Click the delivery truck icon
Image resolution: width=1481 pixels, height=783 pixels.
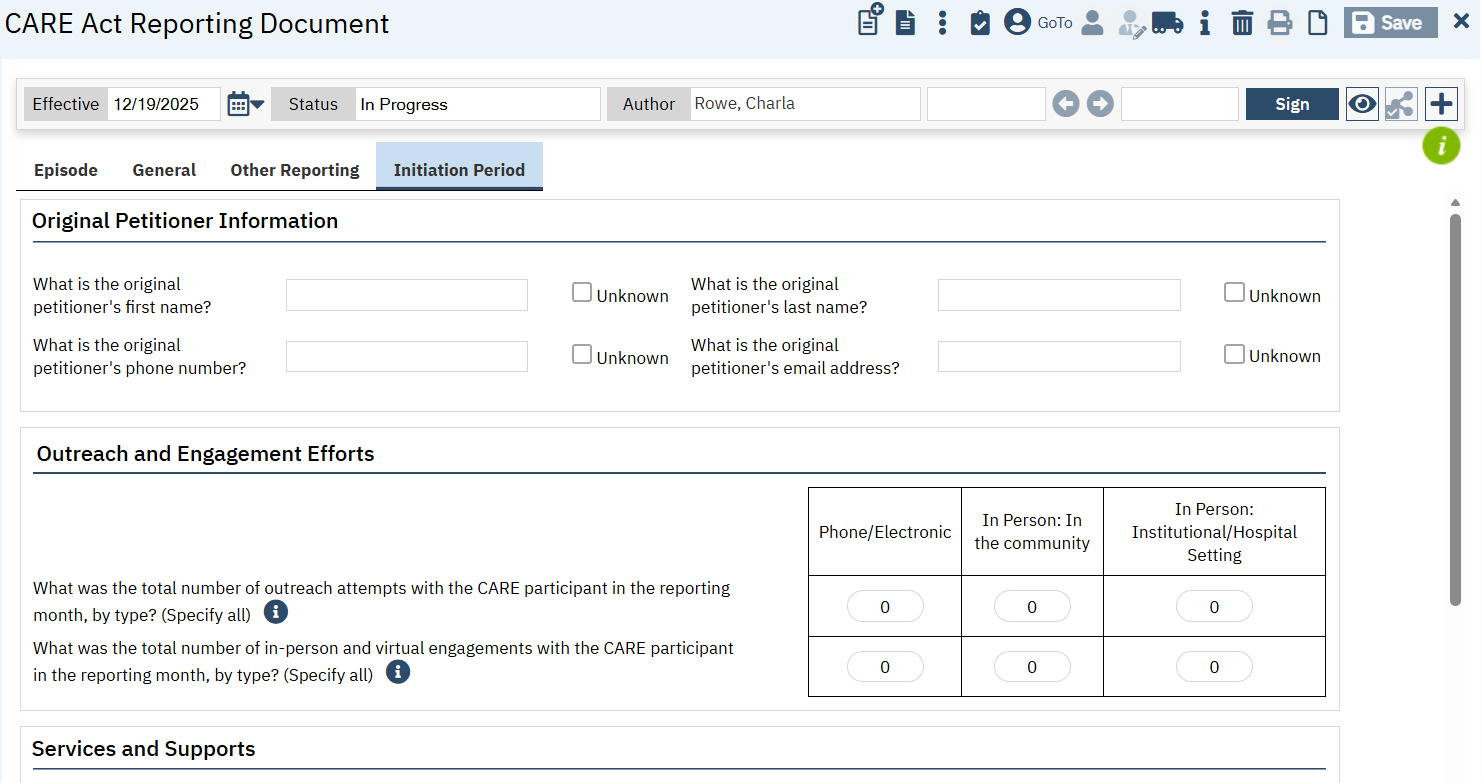tap(1167, 23)
